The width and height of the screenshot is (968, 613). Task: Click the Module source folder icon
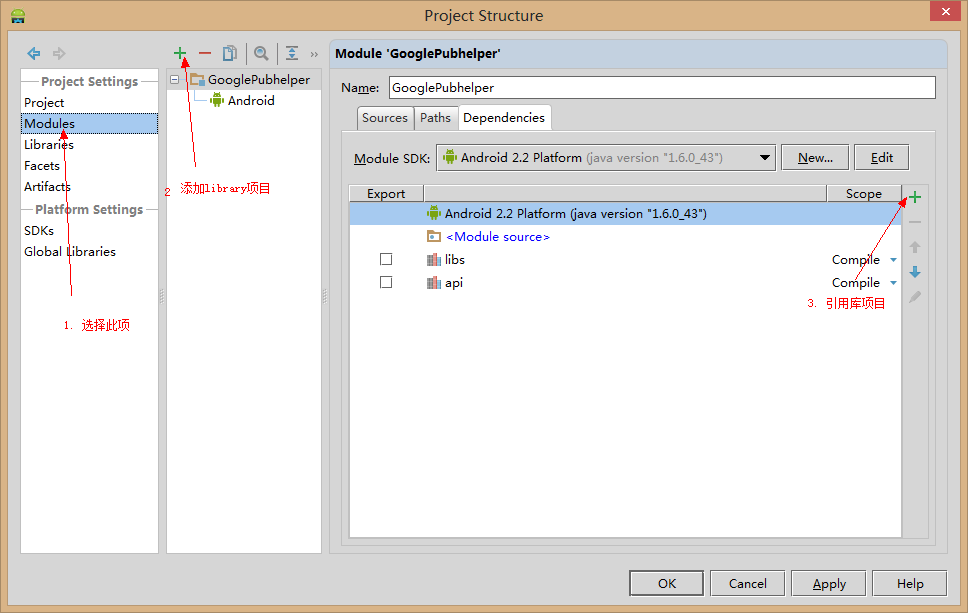[x=434, y=236]
